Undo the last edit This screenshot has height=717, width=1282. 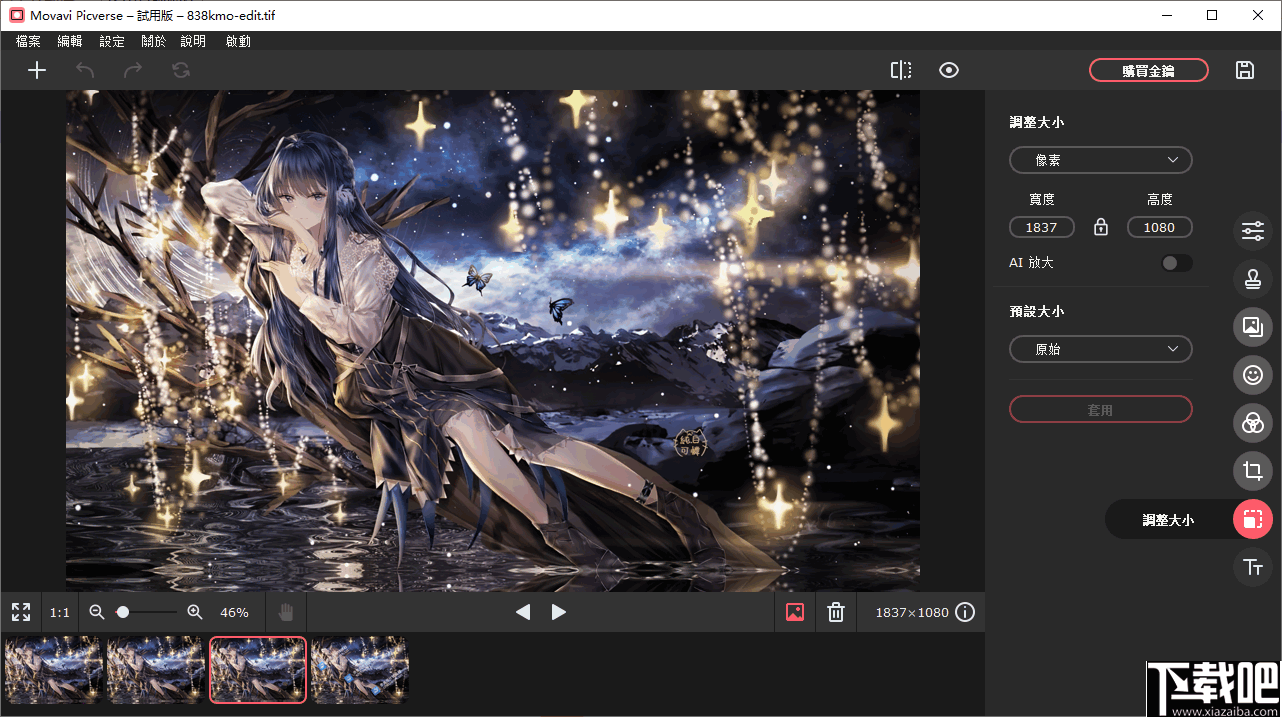coord(85,70)
